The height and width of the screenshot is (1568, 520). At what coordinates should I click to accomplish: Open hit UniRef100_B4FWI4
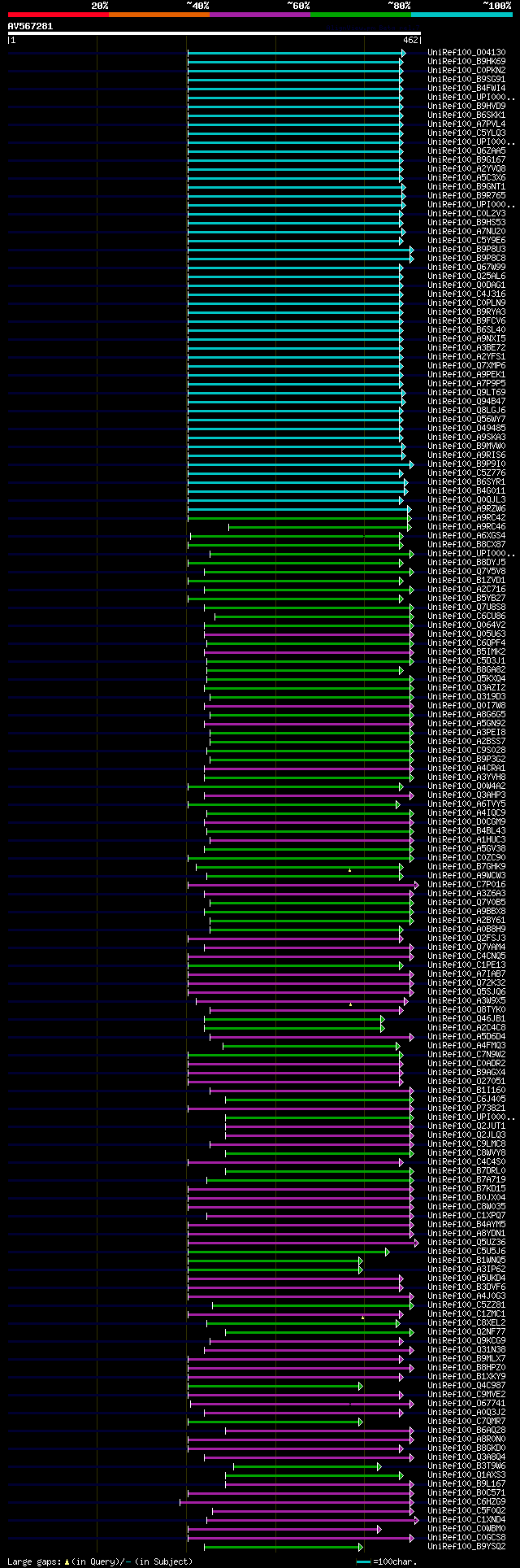[466, 88]
